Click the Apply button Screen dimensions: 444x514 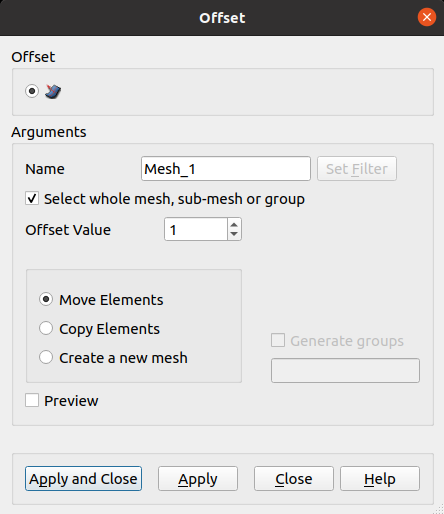coord(198,479)
